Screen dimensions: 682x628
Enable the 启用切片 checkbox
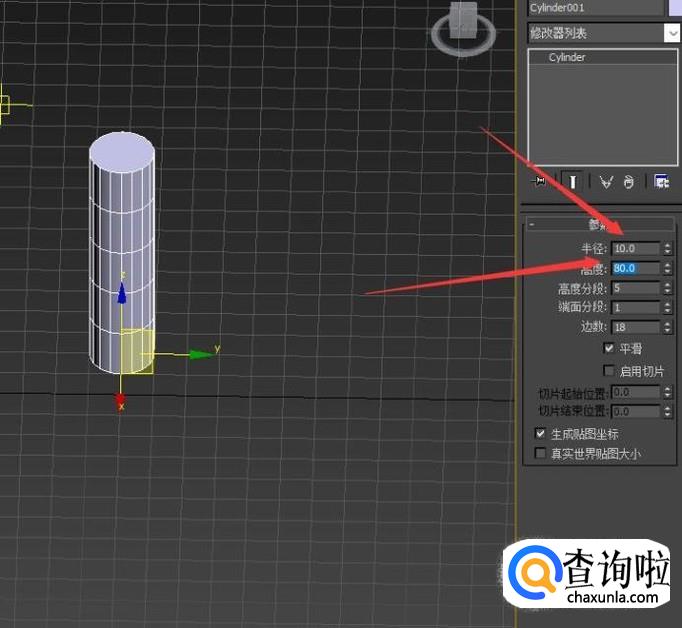(x=609, y=371)
